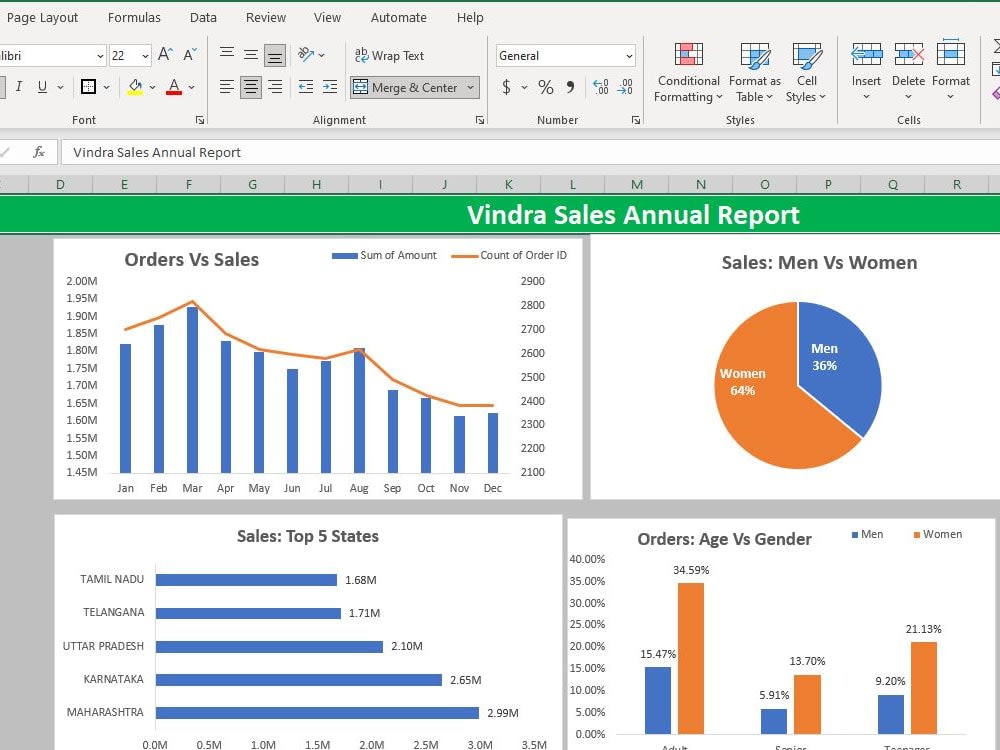This screenshot has width=1000, height=750.
Task: Increase decimal places
Action: pyautogui.click(x=600, y=87)
